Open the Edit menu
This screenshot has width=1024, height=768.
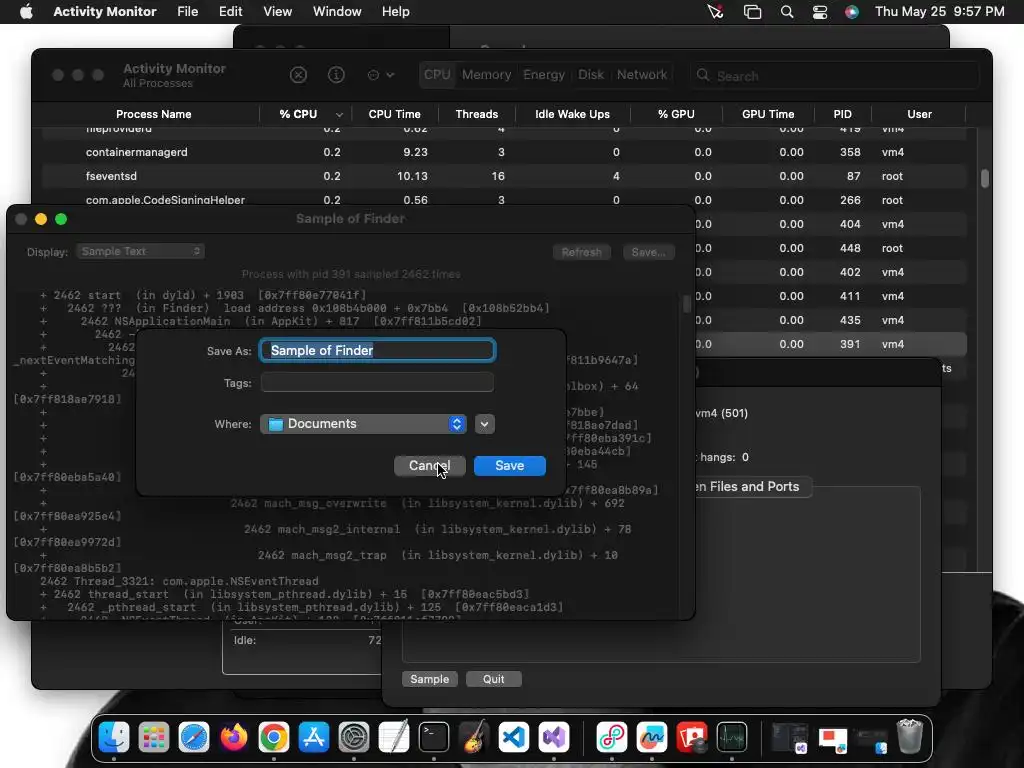click(231, 12)
